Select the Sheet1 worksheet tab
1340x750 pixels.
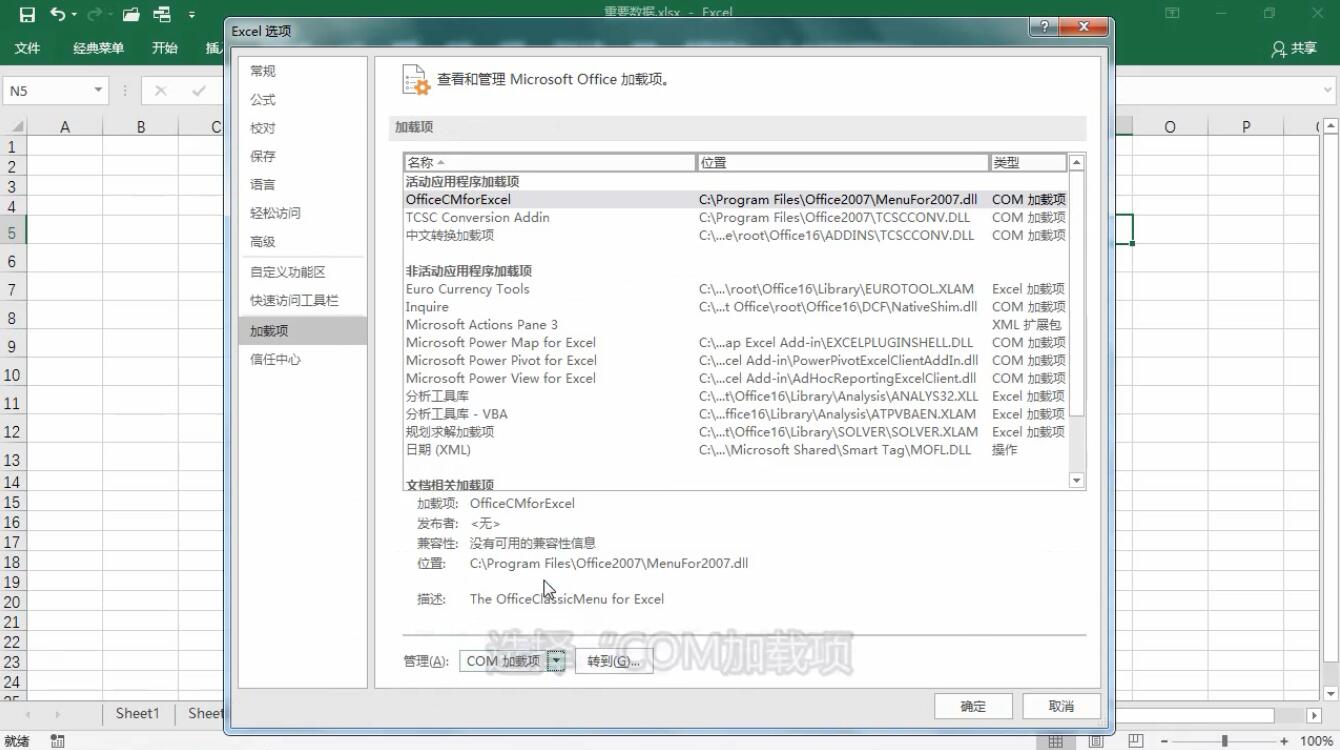point(137,713)
